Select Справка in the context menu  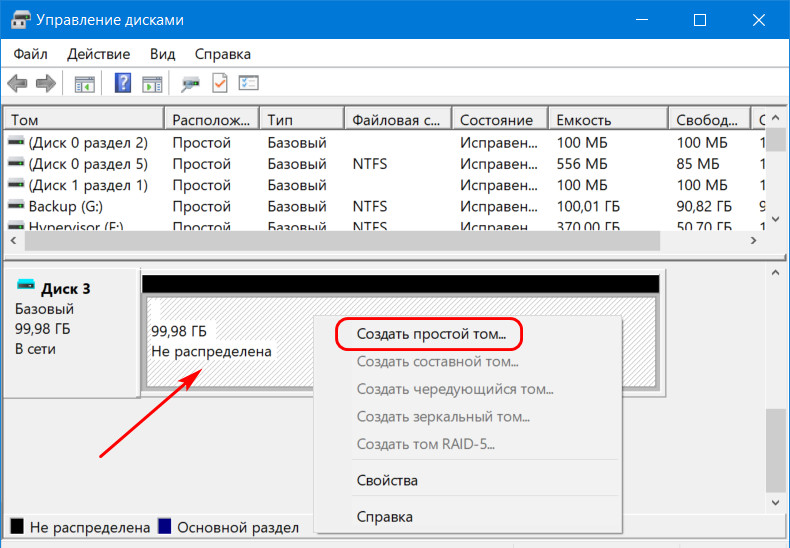pos(384,517)
